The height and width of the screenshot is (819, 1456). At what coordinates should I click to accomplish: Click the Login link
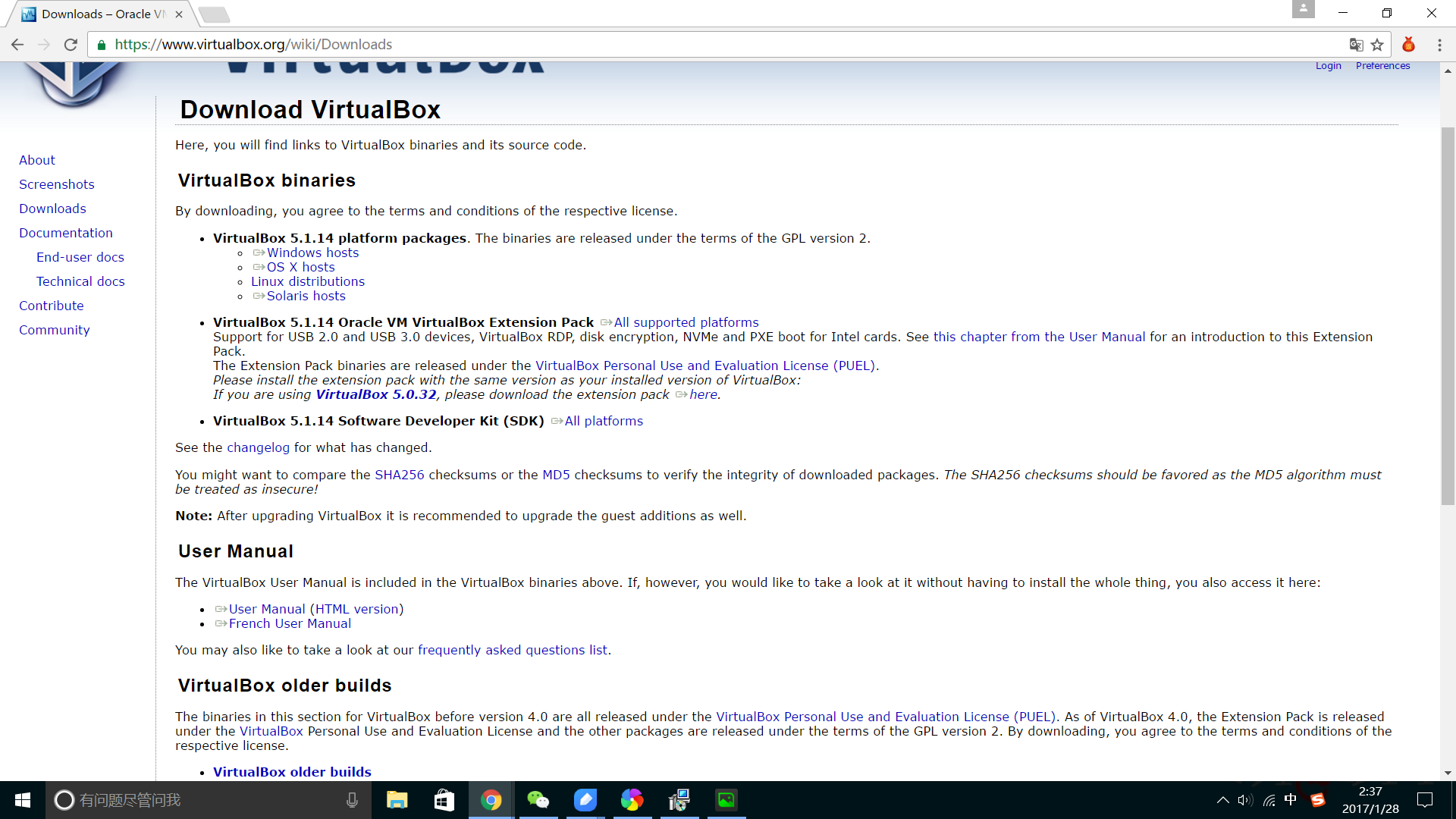coord(1328,66)
